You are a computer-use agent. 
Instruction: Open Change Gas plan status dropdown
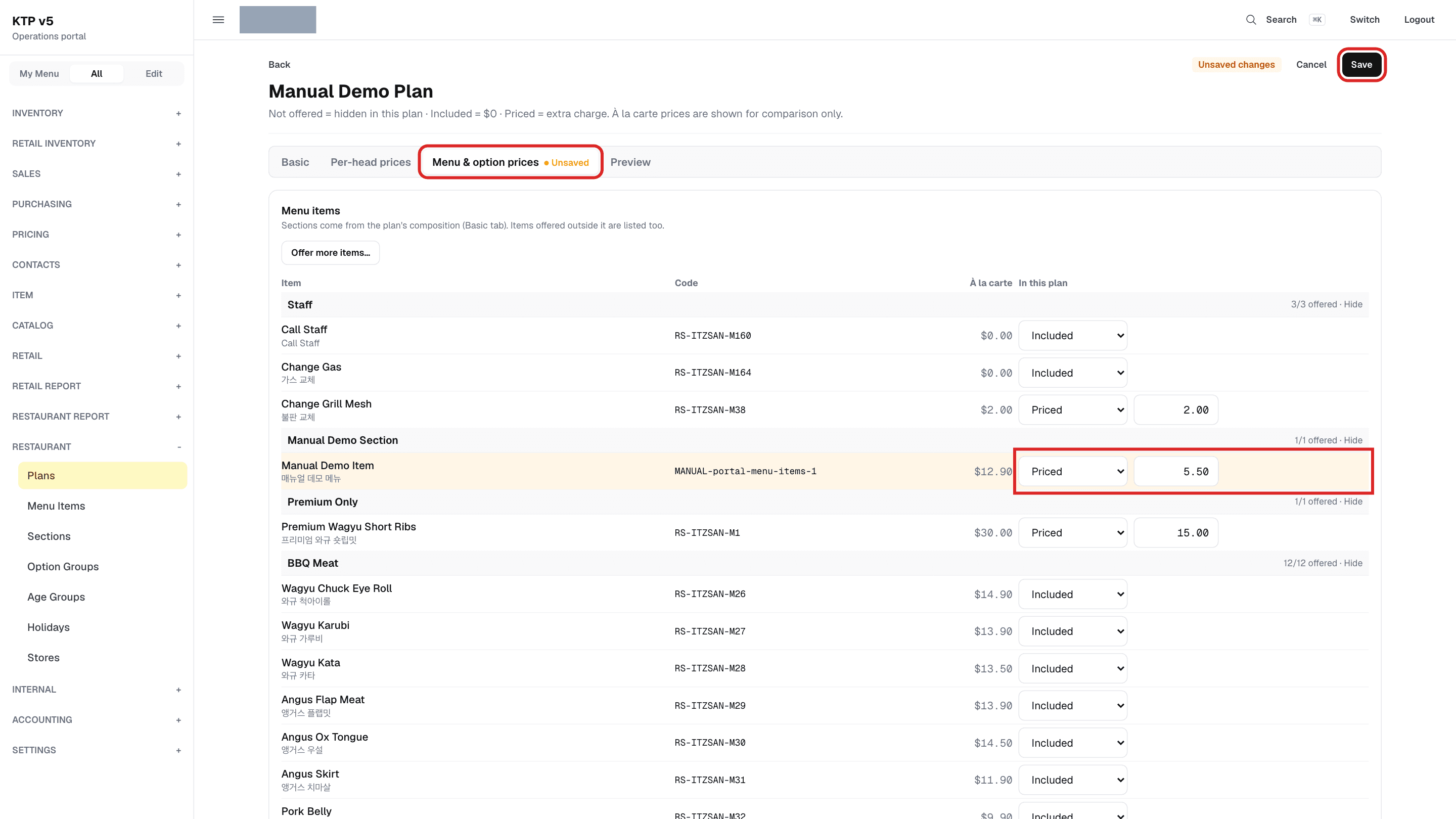pos(1072,373)
